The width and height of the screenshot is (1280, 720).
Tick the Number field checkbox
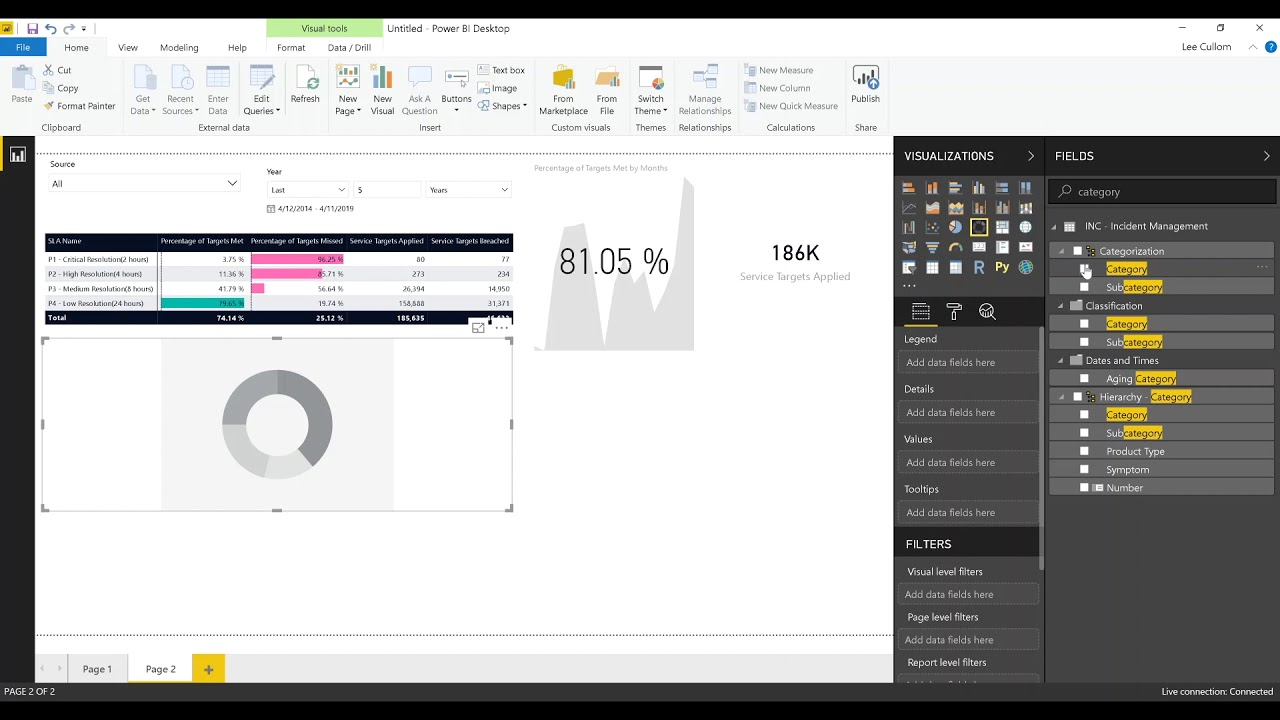coord(1084,488)
